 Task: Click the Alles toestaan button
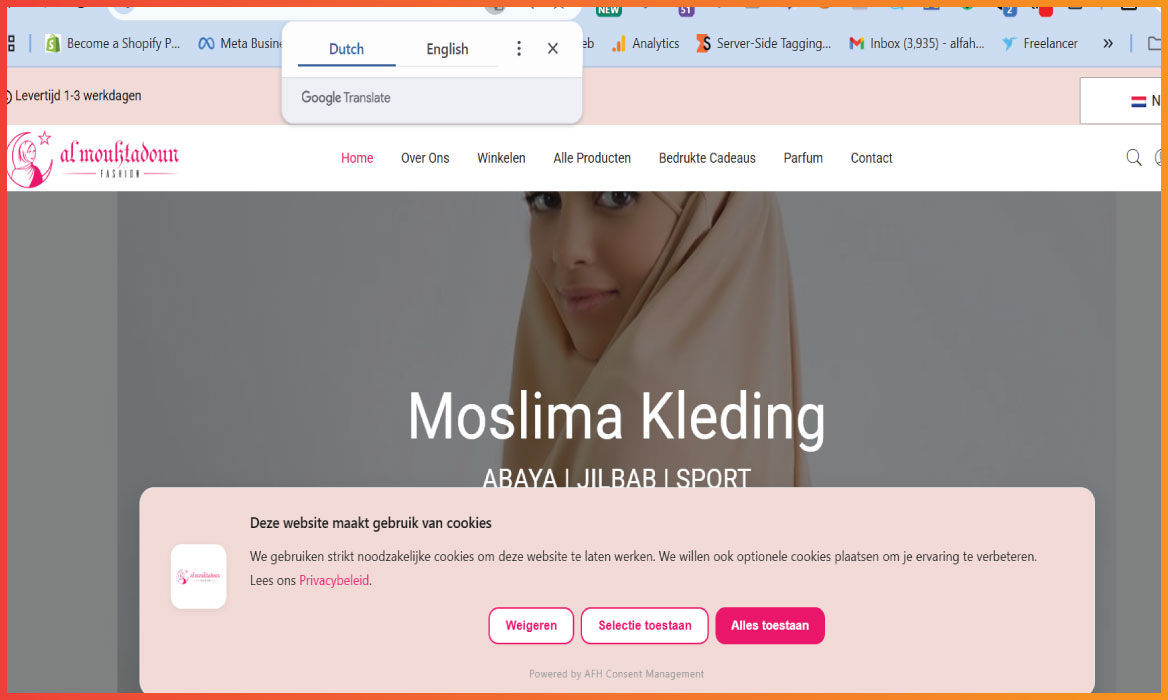(x=769, y=626)
